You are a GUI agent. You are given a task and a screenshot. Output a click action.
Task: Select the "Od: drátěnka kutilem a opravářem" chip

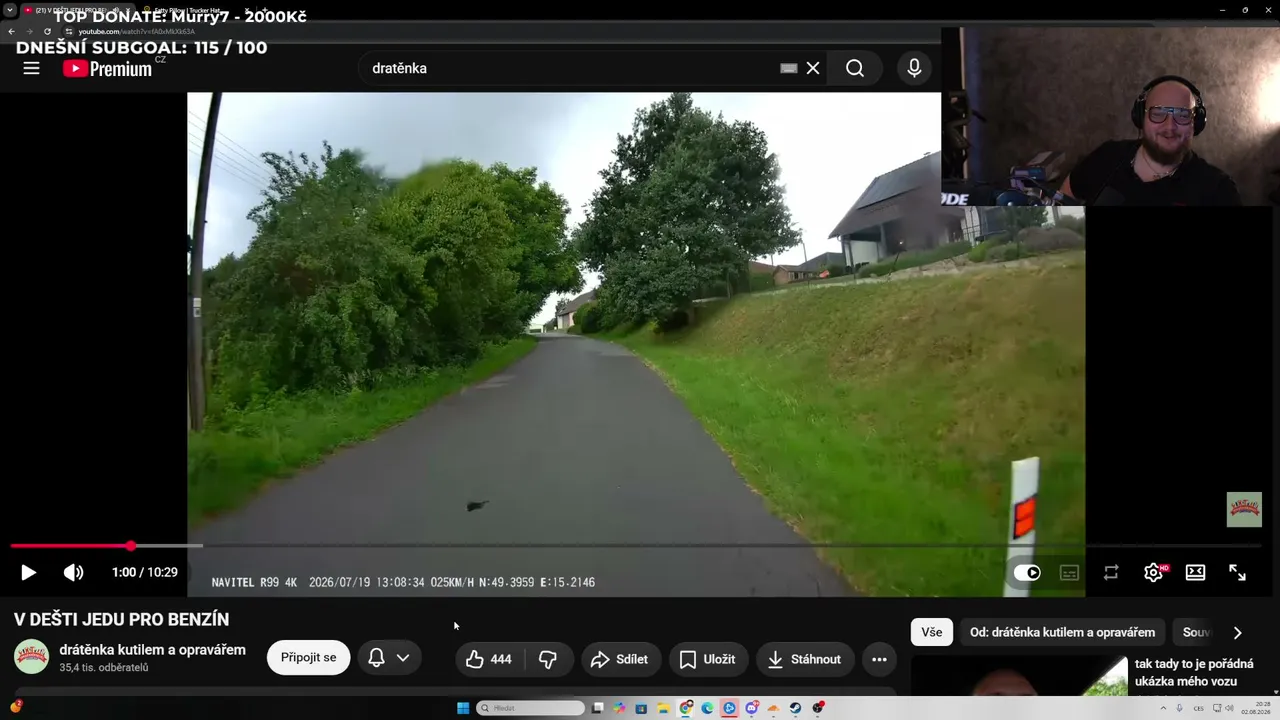[x=1062, y=632]
